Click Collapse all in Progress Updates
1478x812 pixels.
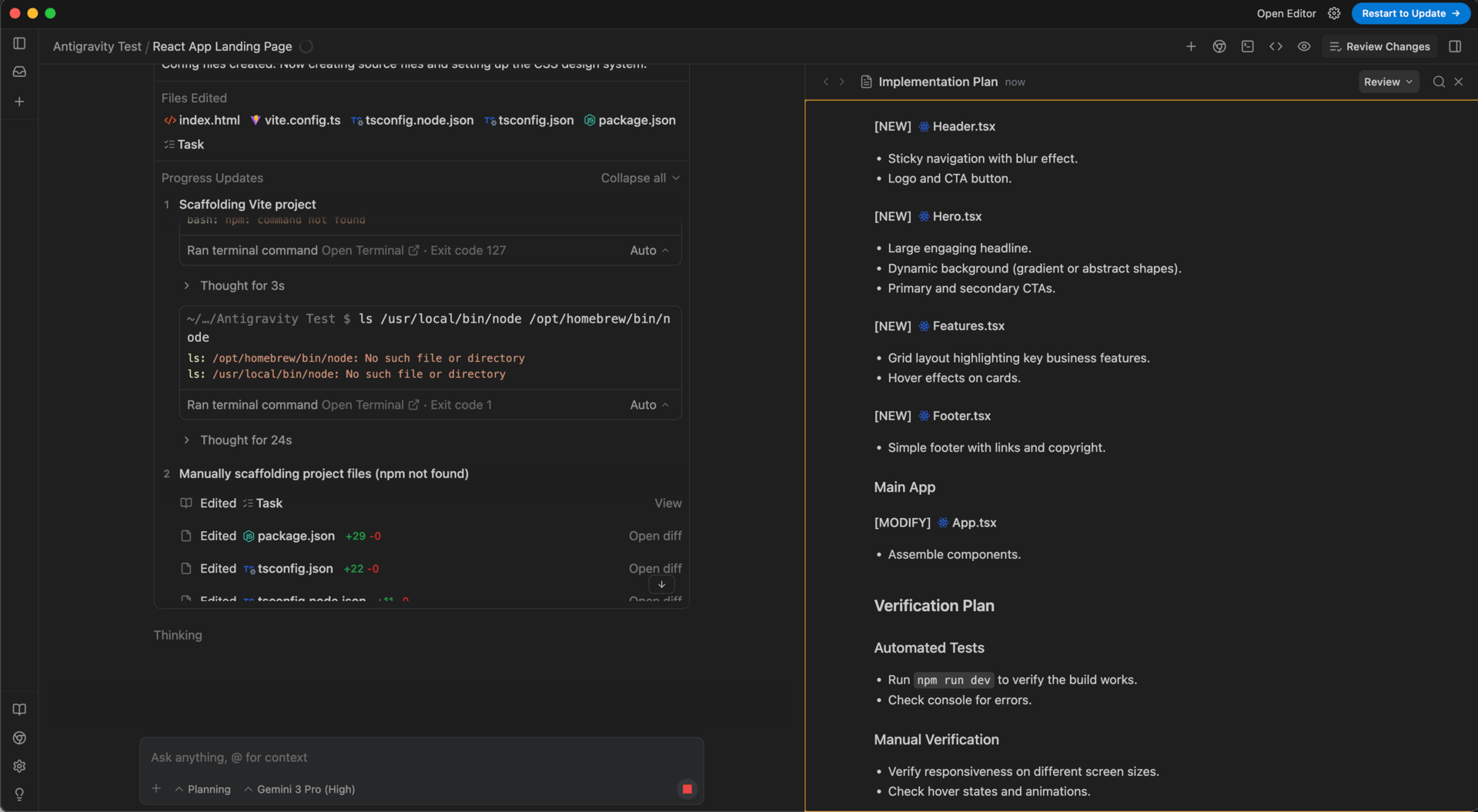pyautogui.click(x=640, y=178)
